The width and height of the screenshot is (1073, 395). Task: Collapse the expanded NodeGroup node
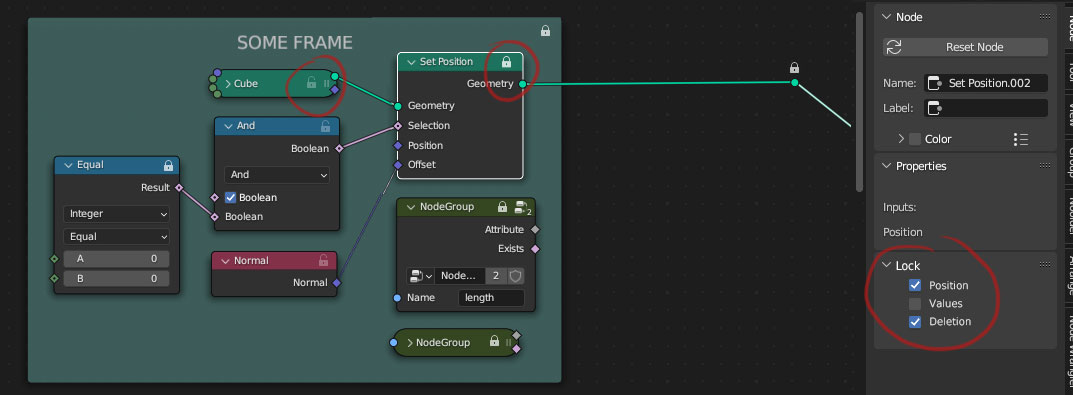pyautogui.click(x=411, y=207)
